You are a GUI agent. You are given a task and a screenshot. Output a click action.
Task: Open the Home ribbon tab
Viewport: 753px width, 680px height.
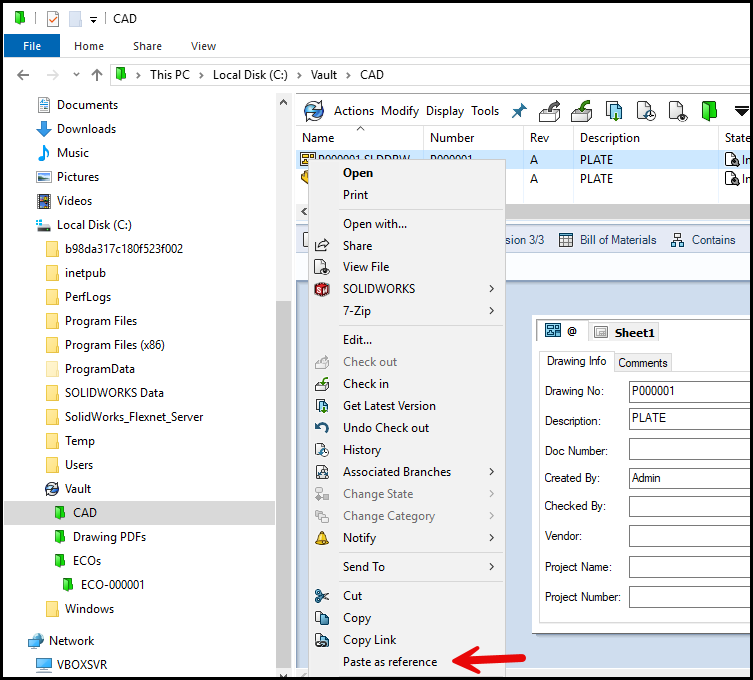[x=89, y=46]
